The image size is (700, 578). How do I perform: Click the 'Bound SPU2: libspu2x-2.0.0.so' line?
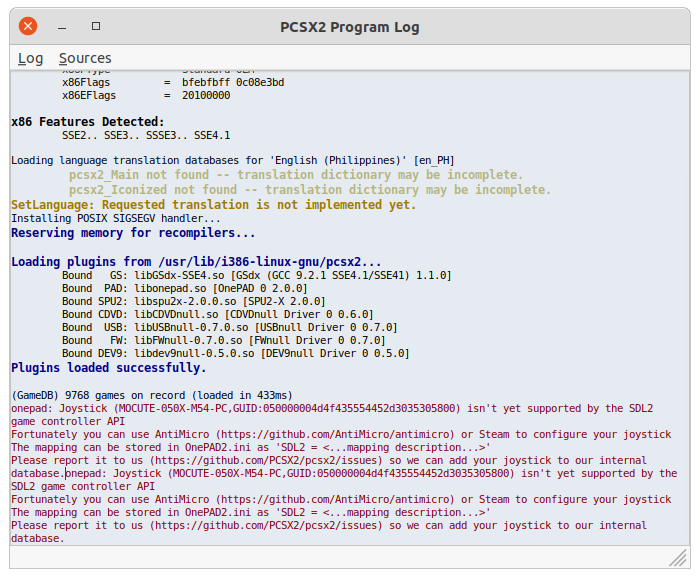pyautogui.click(x=194, y=301)
